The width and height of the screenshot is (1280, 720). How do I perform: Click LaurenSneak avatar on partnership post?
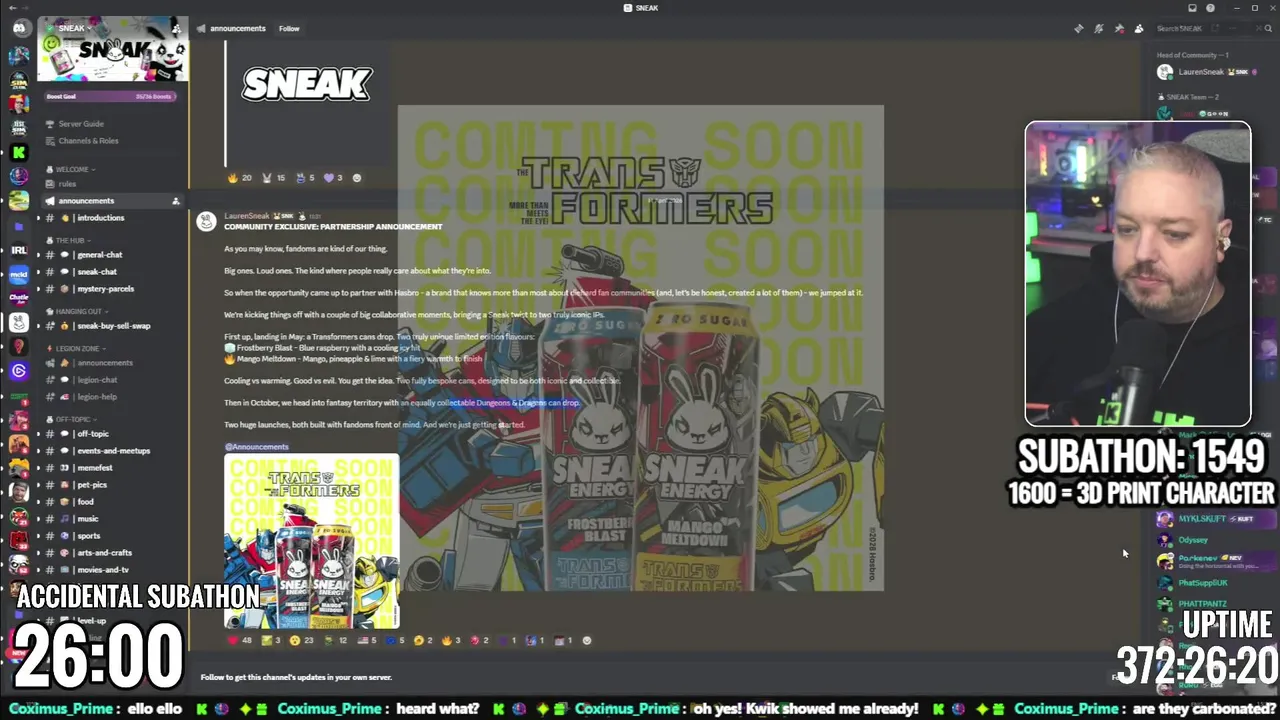click(x=206, y=222)
